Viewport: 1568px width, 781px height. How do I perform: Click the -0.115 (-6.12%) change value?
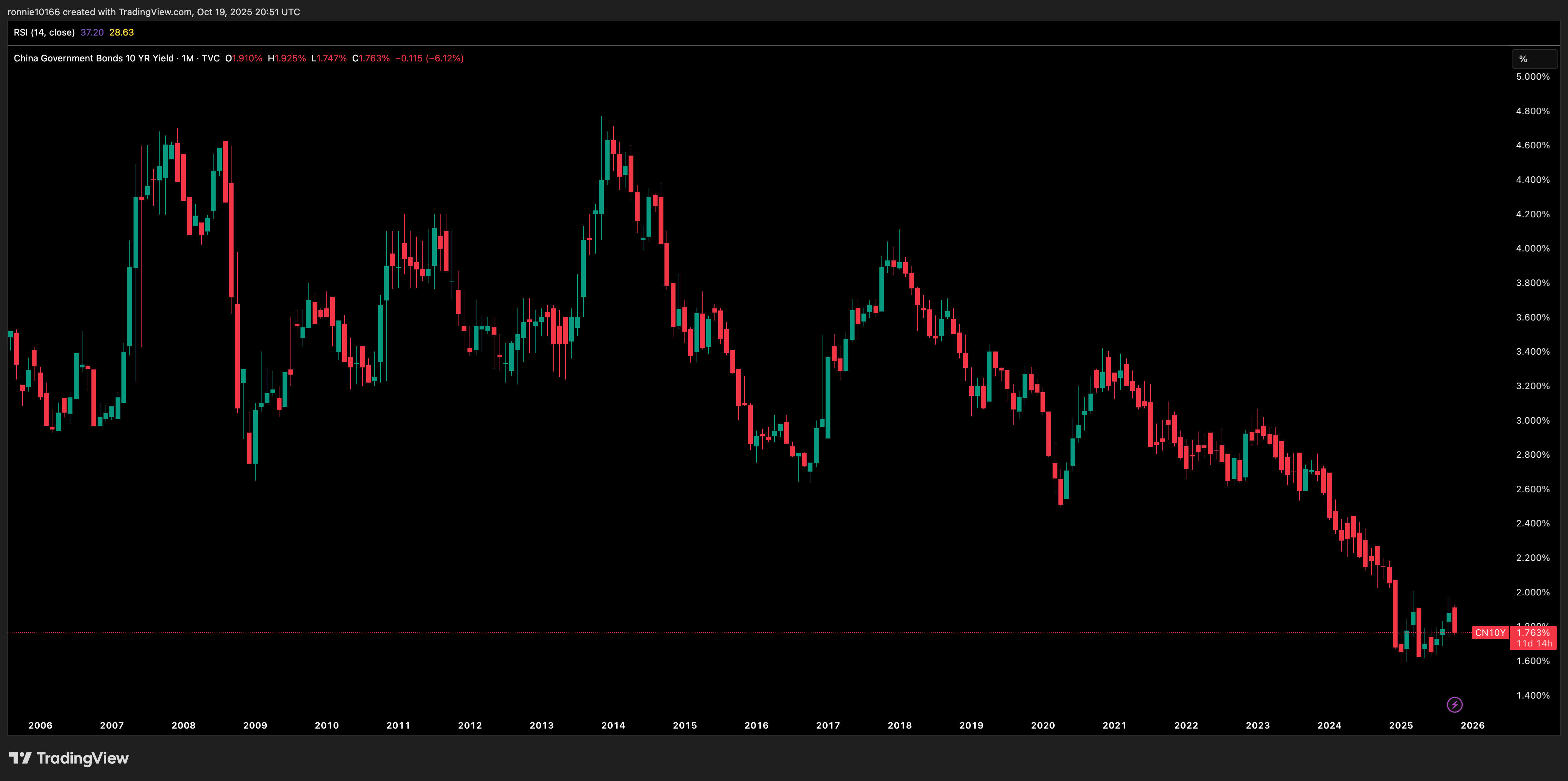pos(429,58)
